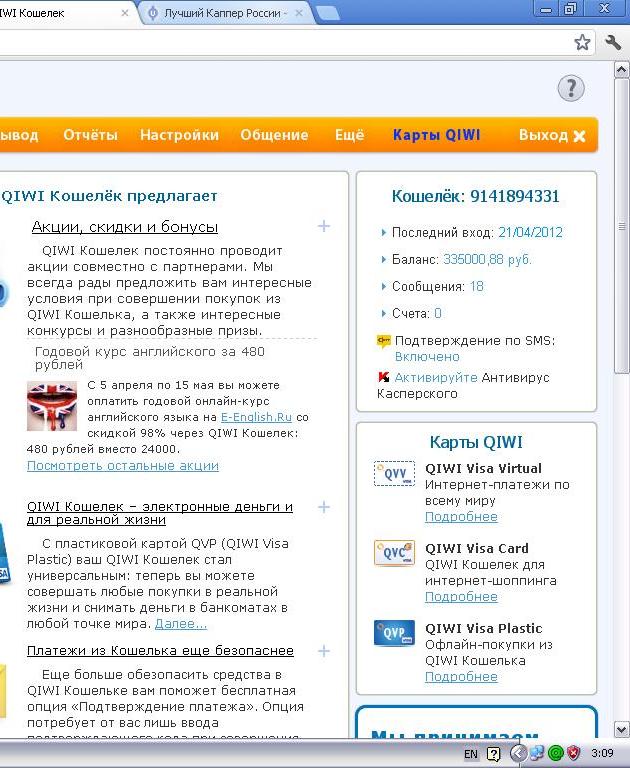The height and width of the screenshot is (768, 630).
Task: Open the Отчёты menu item
Action: coord(91,135)
